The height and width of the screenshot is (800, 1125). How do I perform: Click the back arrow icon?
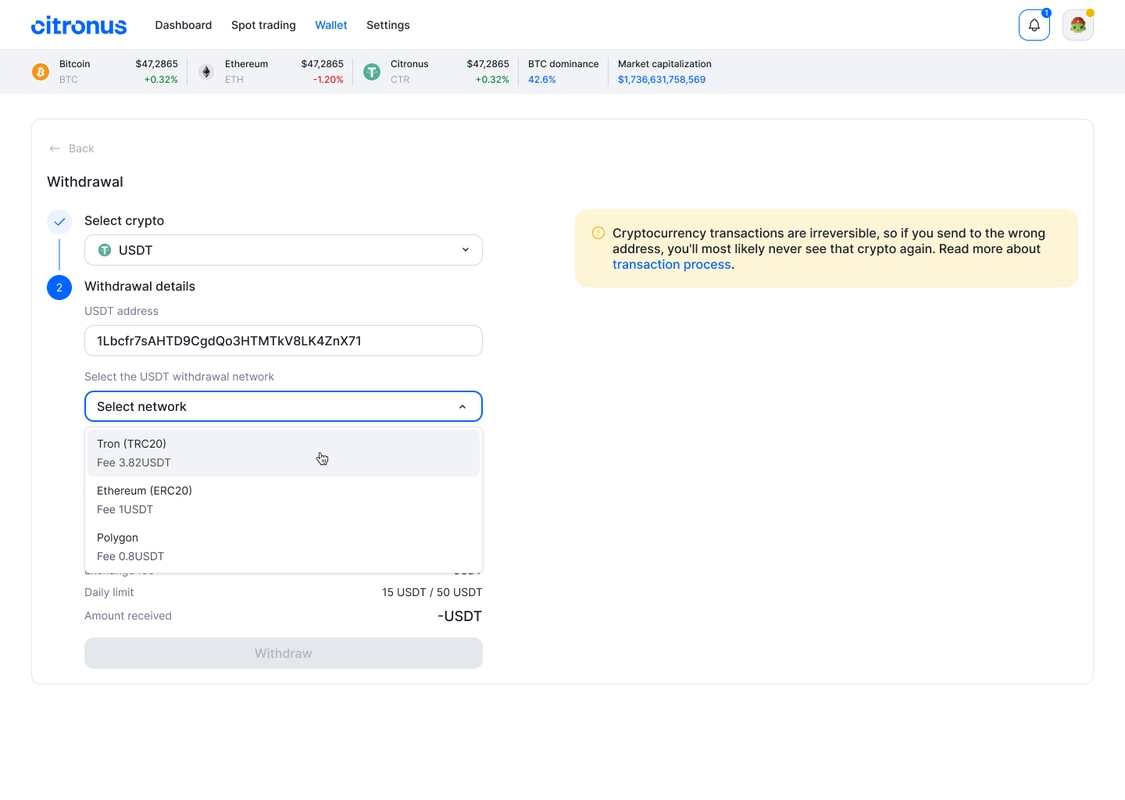pos(55,148)
